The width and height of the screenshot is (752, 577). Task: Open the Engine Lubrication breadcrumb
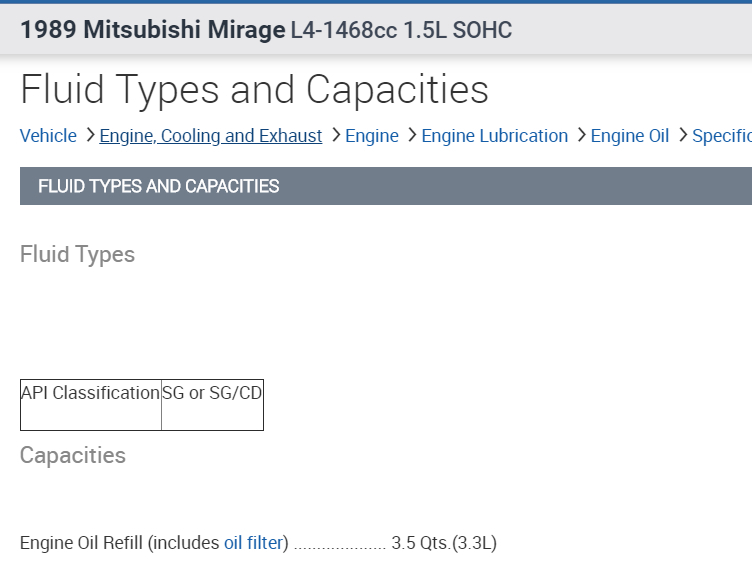click(494, 136)
